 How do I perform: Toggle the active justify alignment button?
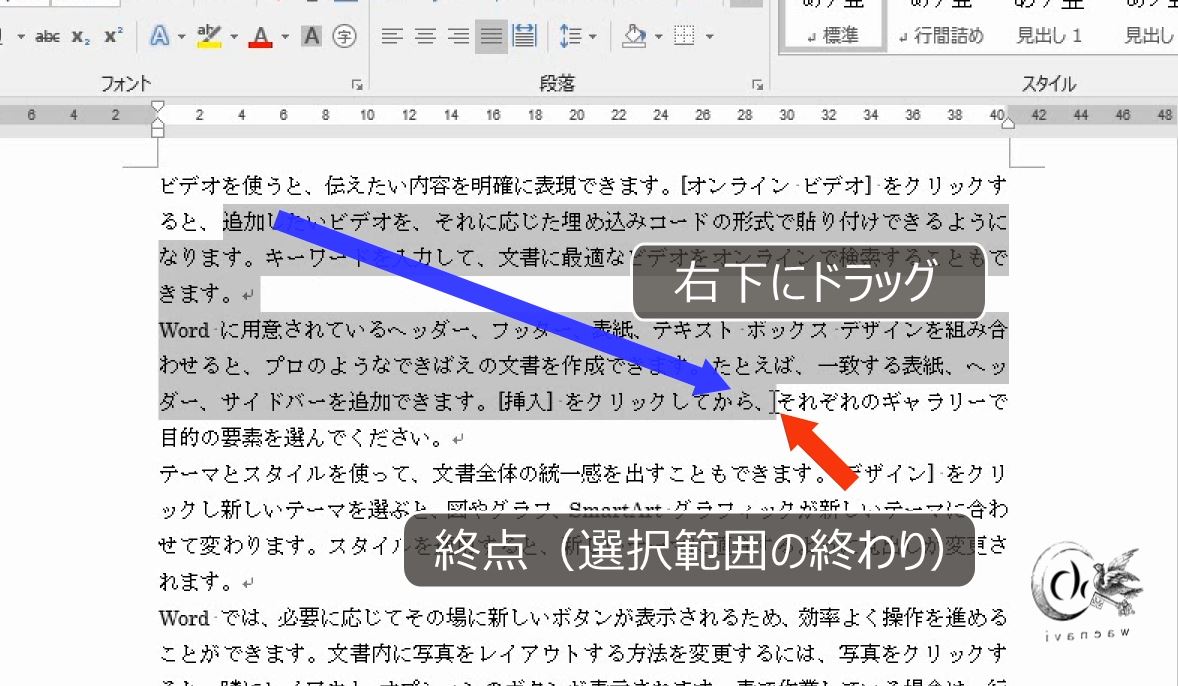pyautogui.click(x=491, y=36)
